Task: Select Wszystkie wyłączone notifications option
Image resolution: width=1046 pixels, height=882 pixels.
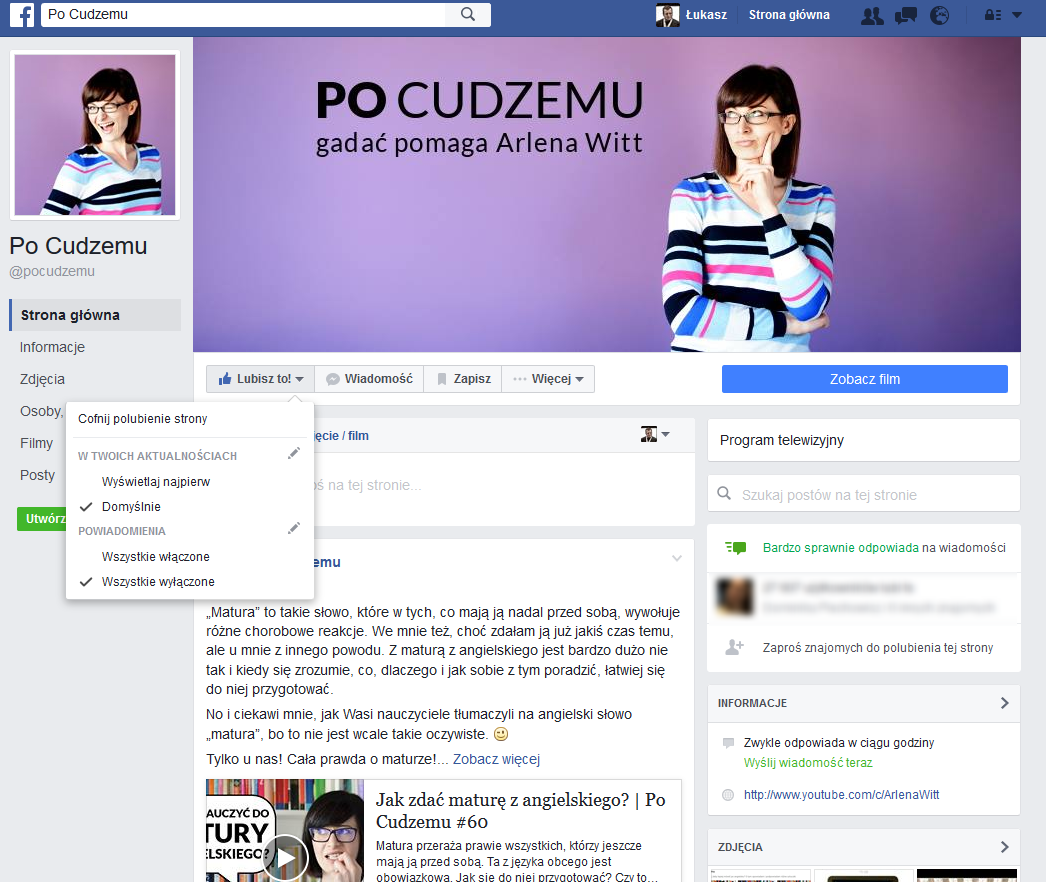Action: (158, 582)
